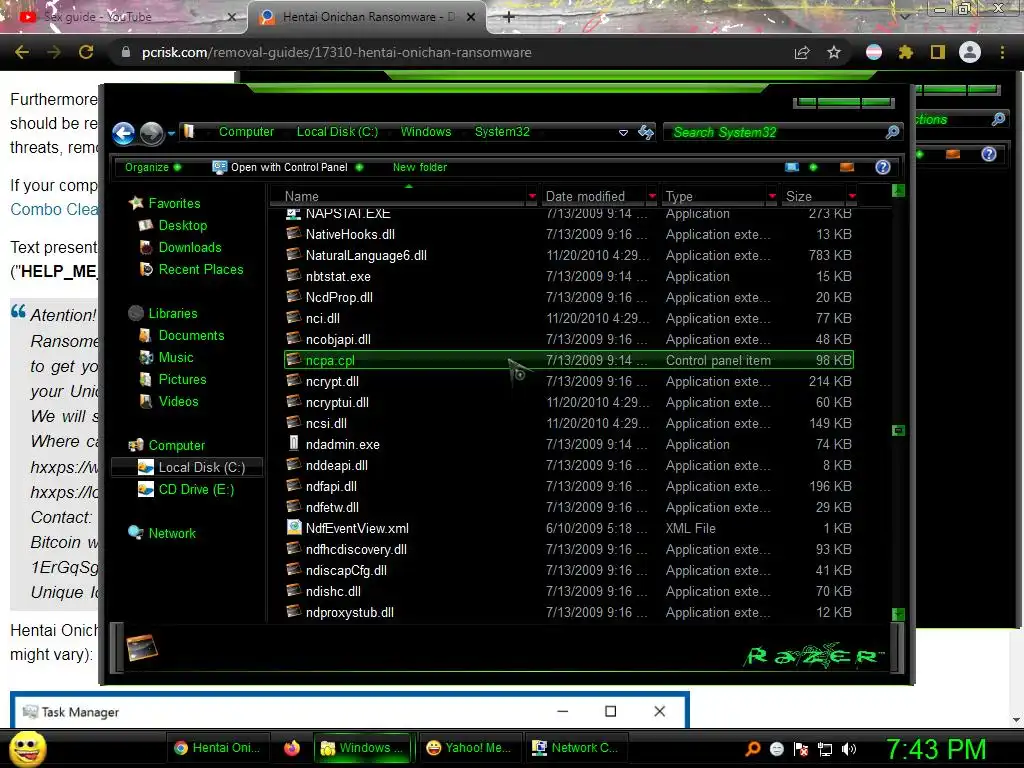This screenshot has height=768, width=1024.
Task: Click the change view icon in Explorer toolbar
Action: pos(792,167)
